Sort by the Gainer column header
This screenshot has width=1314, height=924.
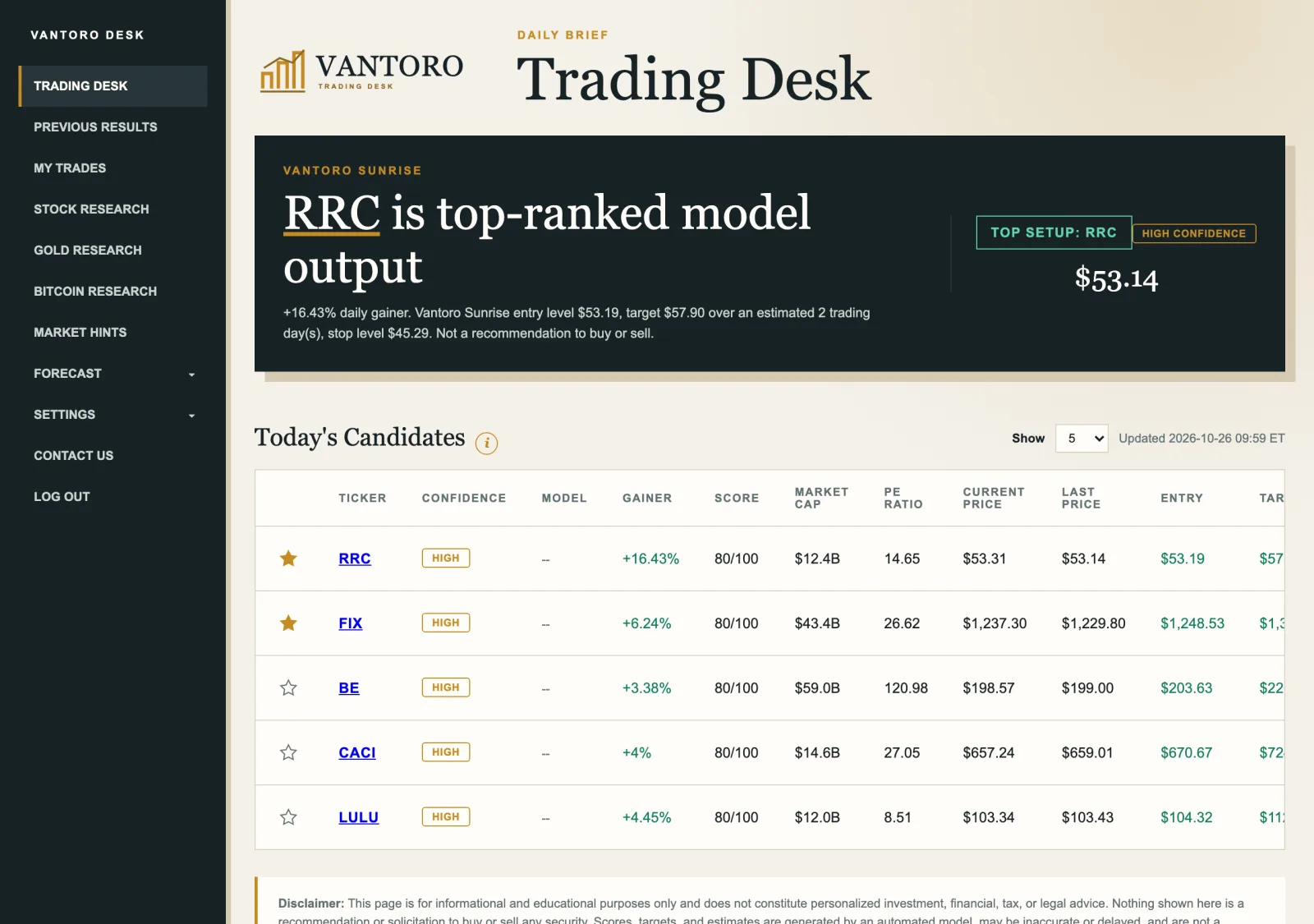tap(647, 499)
